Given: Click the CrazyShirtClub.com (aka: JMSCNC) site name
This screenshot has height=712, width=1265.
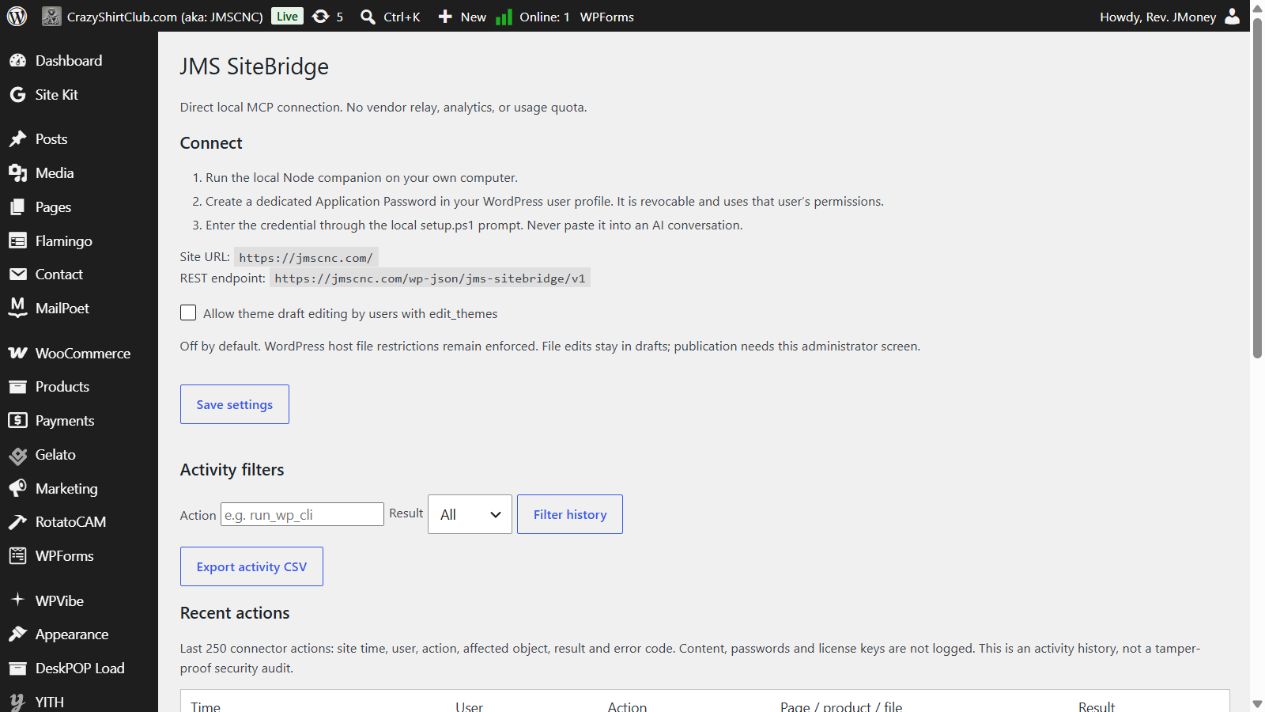Looking at the screenshot, I should pos(165,16).
